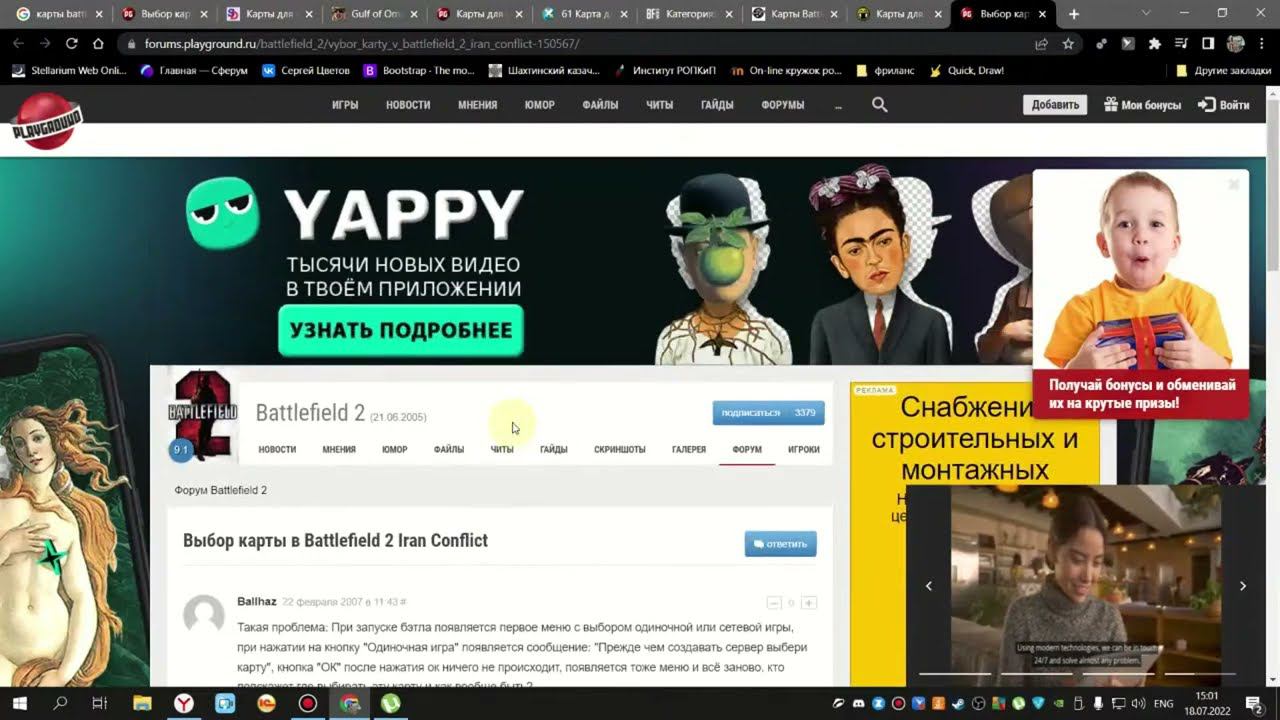Screen dimensions: 1280x720
Task: Open Windows Start menu
Action: (19, 704)
